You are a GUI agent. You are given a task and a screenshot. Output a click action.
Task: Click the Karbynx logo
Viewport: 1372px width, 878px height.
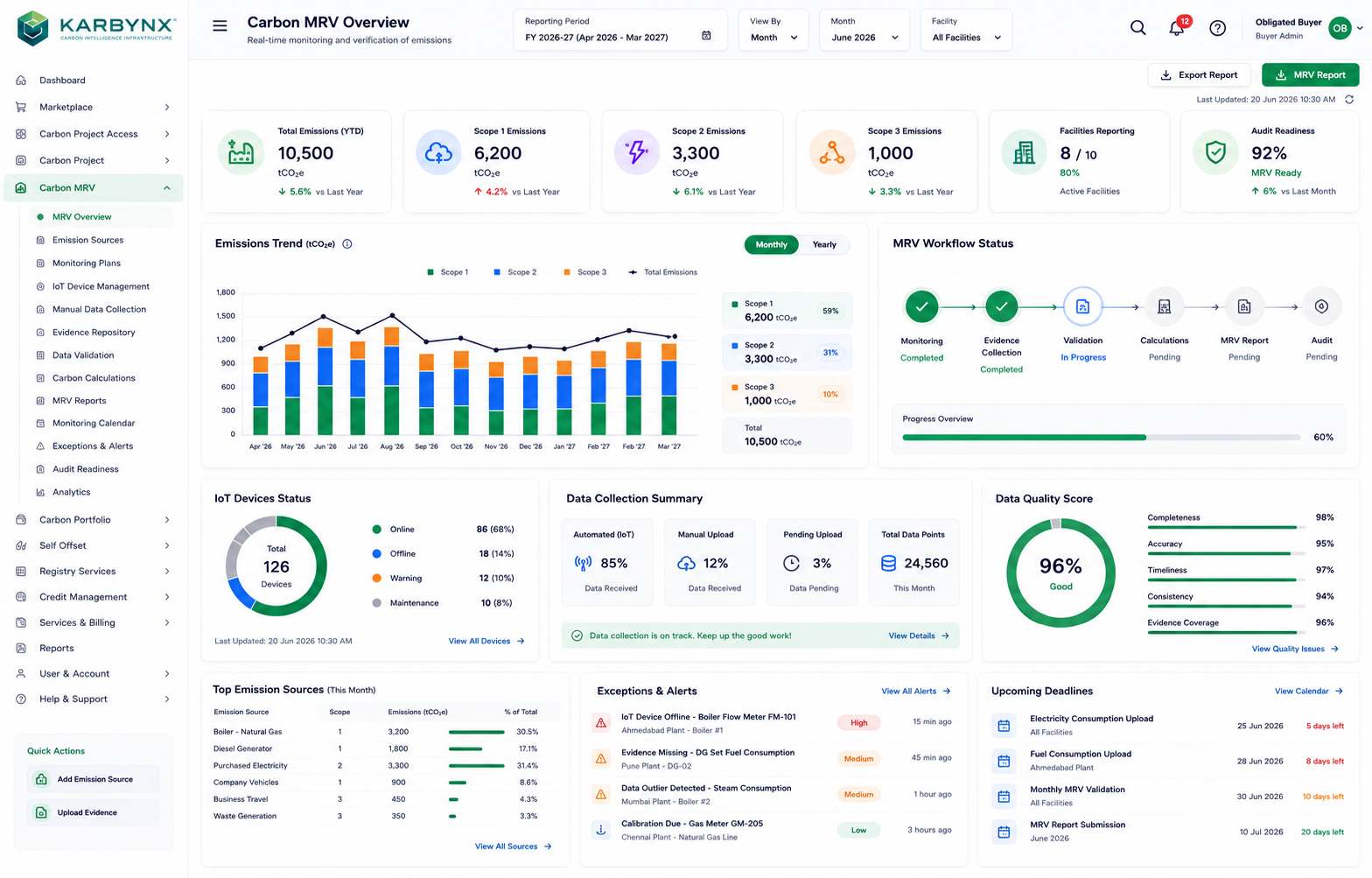[x=96, y=28]
